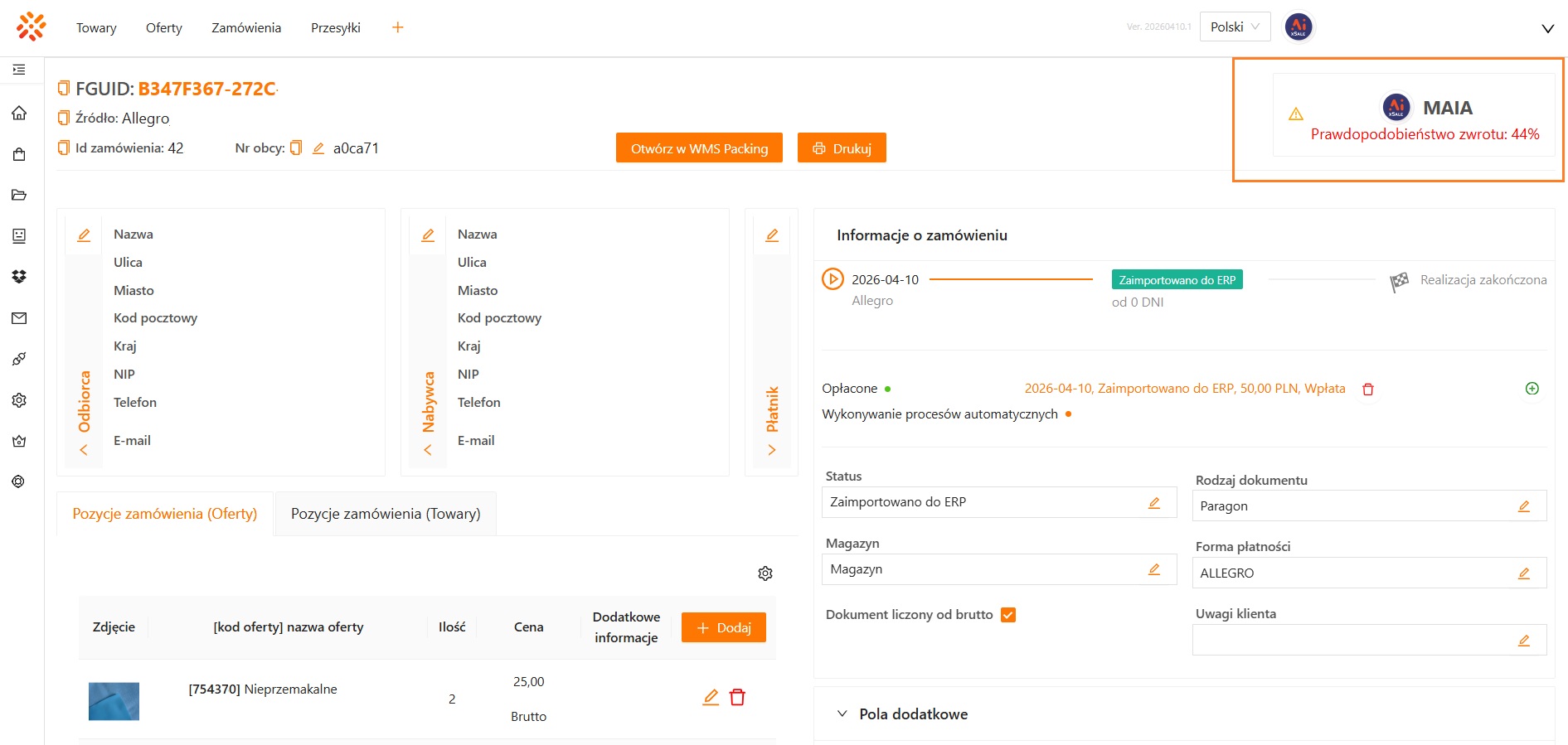Viewport: 1568px width, 745px height.
Task: Edit the Nieprzemakalne order line pencil icon
Action: (x=711, y=698)
